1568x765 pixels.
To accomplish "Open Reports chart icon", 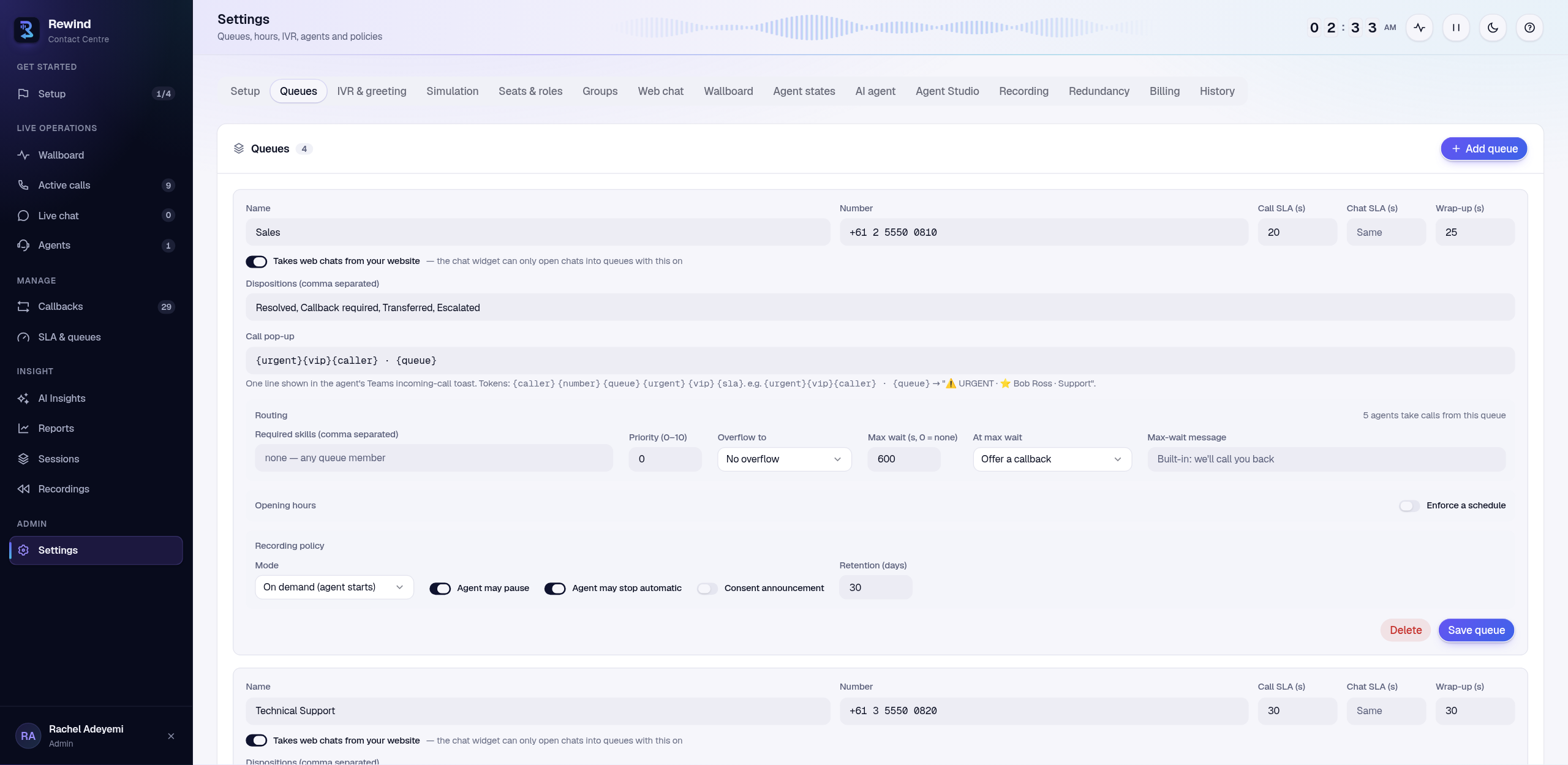I will (23, 428).
